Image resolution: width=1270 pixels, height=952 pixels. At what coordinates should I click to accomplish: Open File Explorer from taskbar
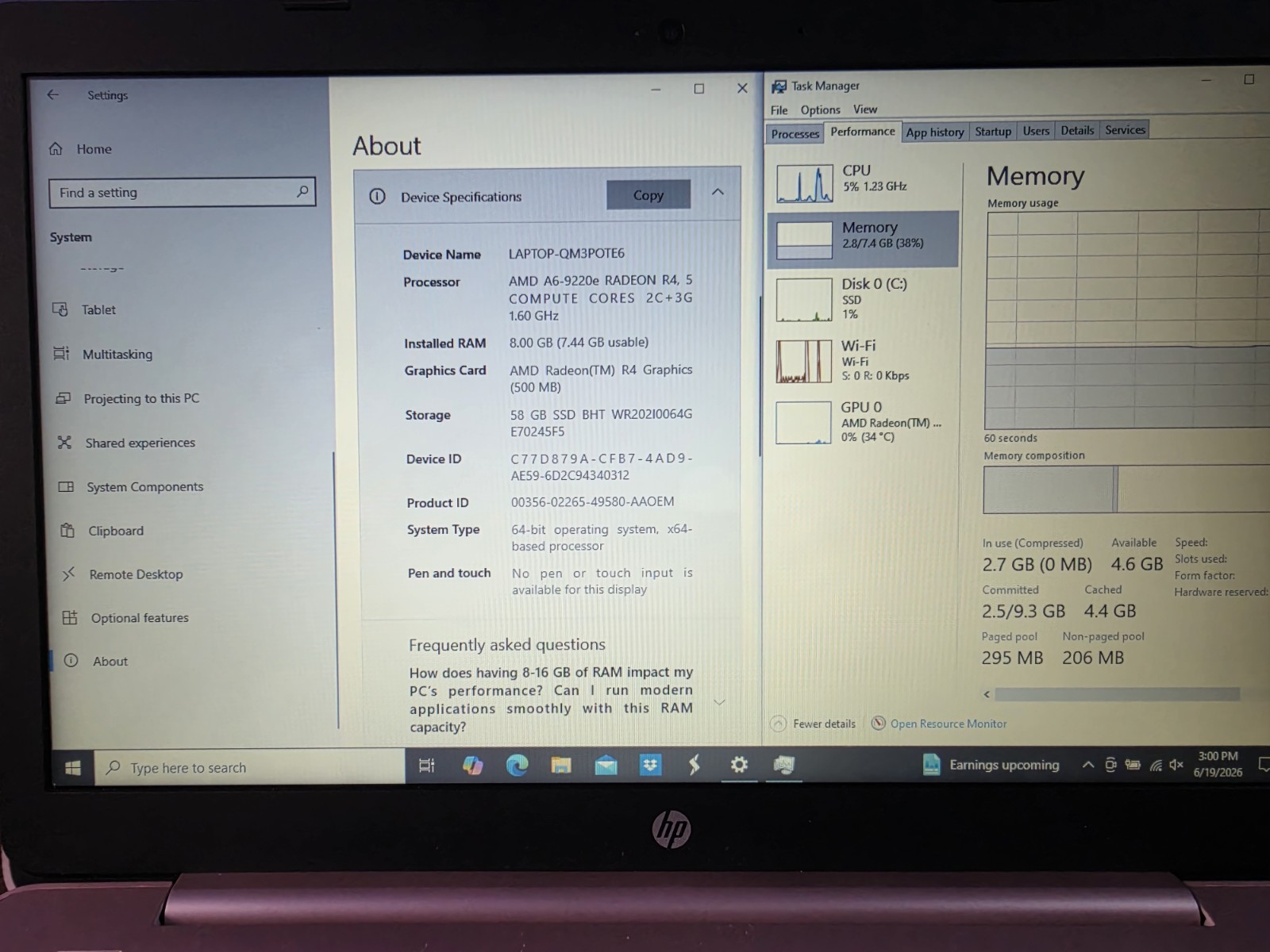[561, 766]
